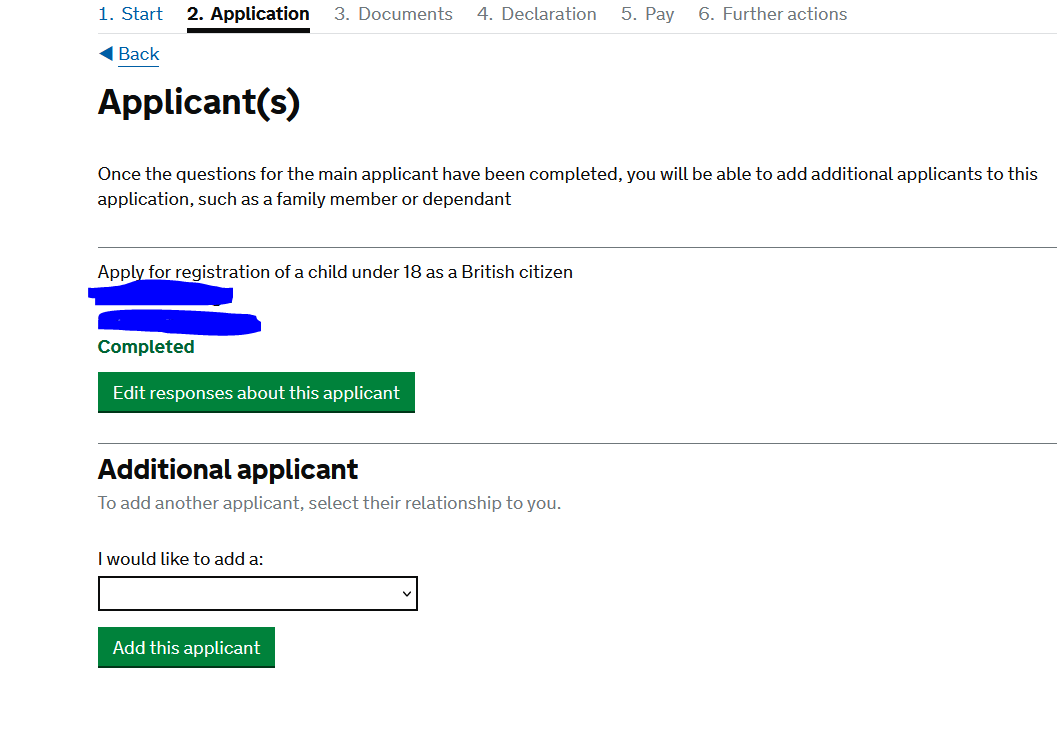
Task: Click the 'To add another applicant' hint text
Action: pos(329,503)
